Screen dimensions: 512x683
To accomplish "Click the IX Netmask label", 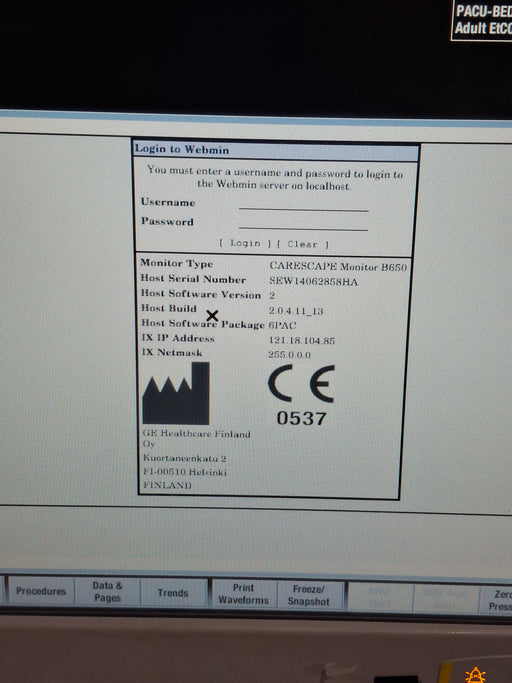I will tap(172, 352).
